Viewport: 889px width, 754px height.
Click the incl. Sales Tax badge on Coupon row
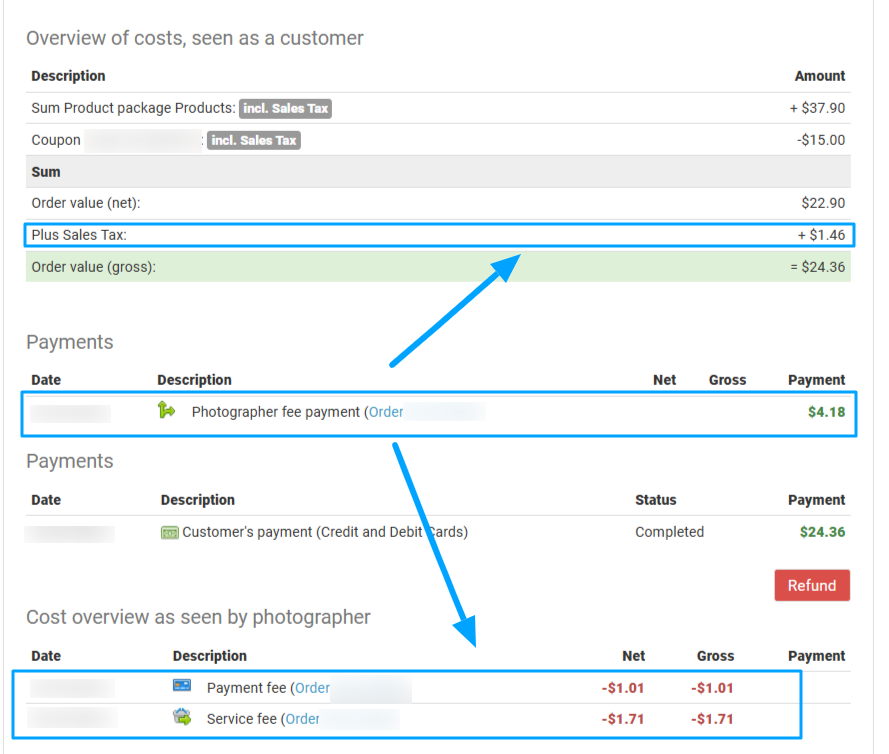254,140
